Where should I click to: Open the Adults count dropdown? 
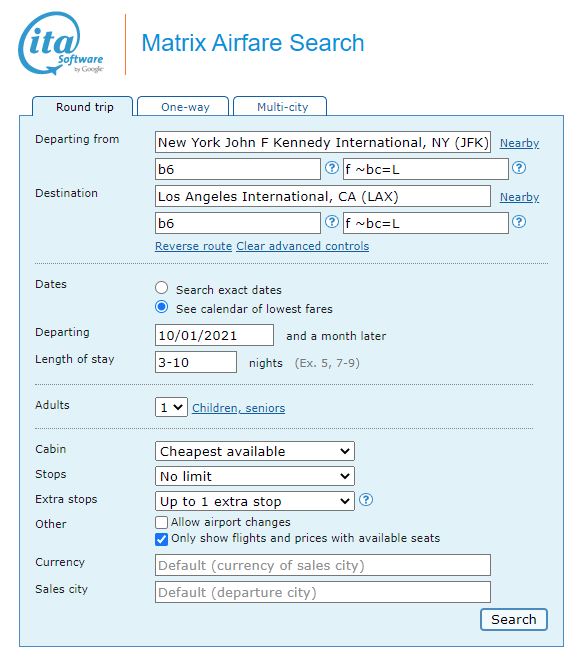tap(171, 407)
